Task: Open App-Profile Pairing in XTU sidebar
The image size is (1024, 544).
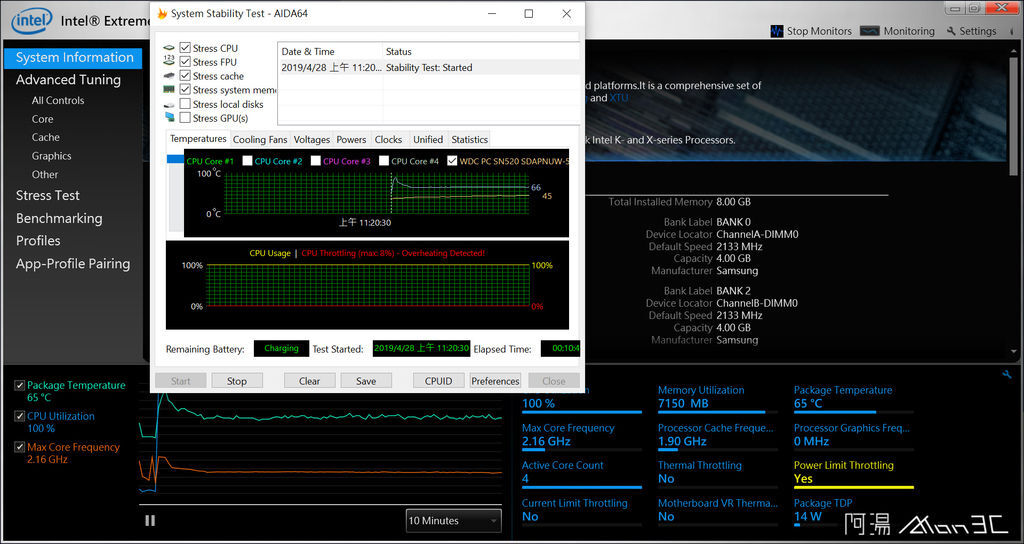Action: click(73, 264)
